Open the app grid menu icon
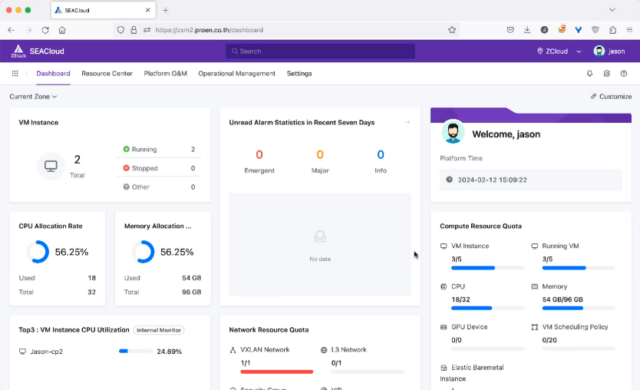Viewport: 640px width, 390px height. pyautogui.click(x=15, y=73)
